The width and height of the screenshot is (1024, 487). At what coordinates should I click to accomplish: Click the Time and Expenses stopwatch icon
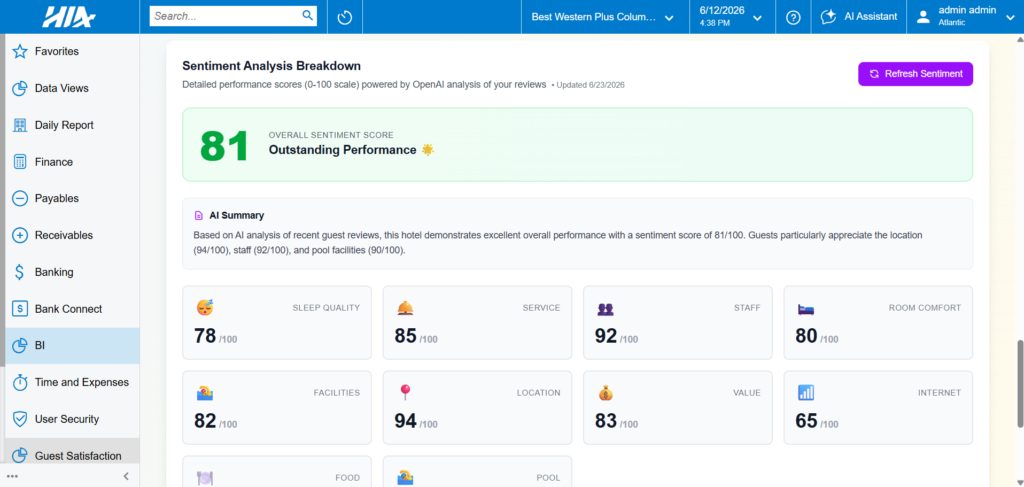tap(20, 383)
